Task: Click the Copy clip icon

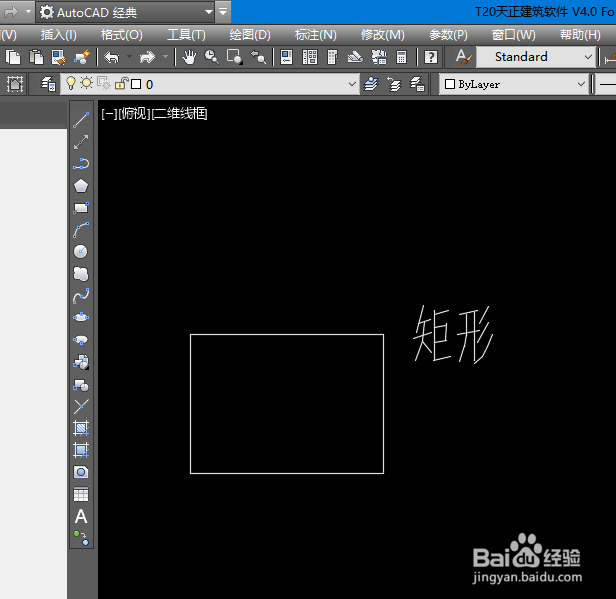Action: coord(13,57)
